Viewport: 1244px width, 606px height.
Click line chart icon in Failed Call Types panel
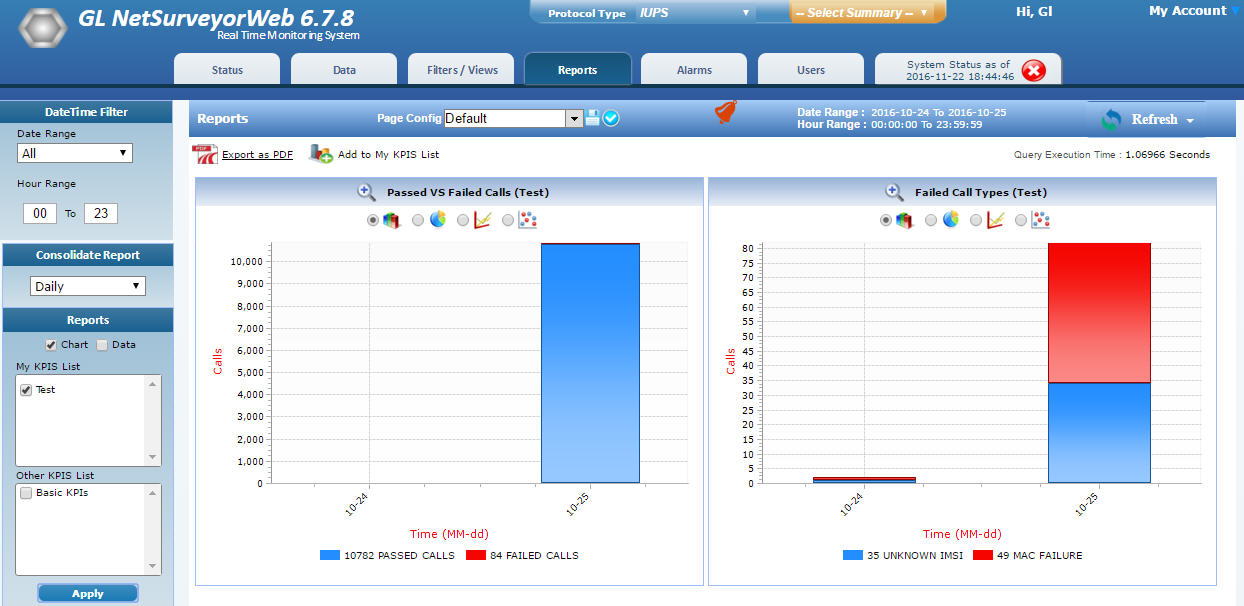996,220
